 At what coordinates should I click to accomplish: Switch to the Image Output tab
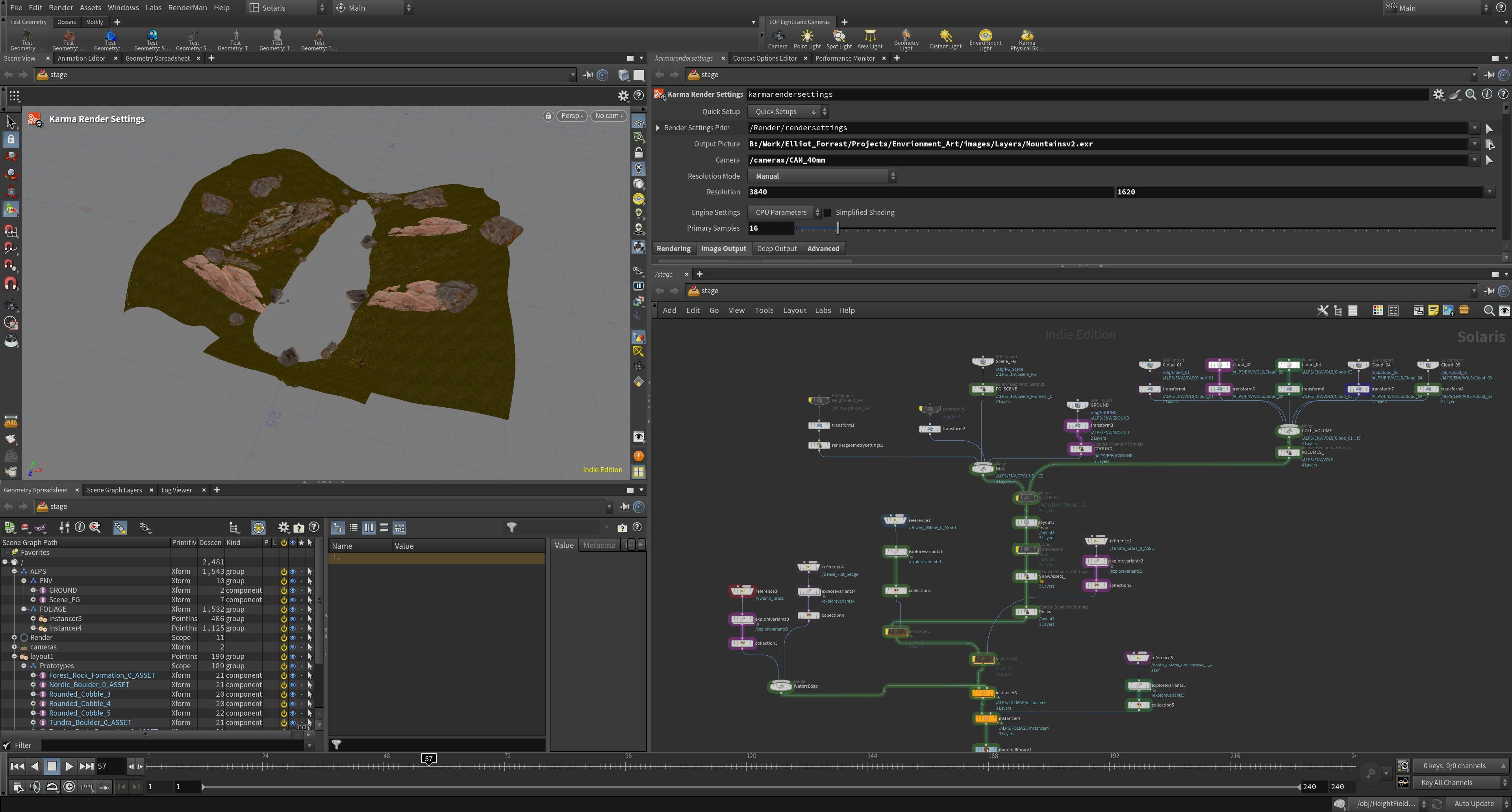723,249
